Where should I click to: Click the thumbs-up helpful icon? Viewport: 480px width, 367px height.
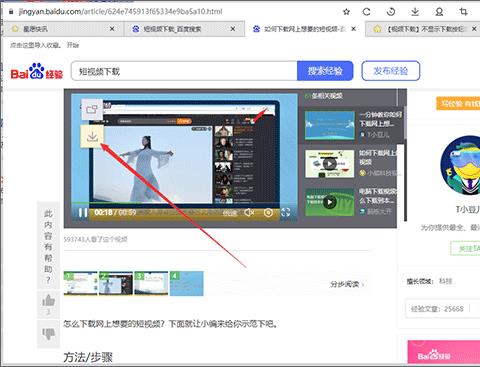coord(48,301)
